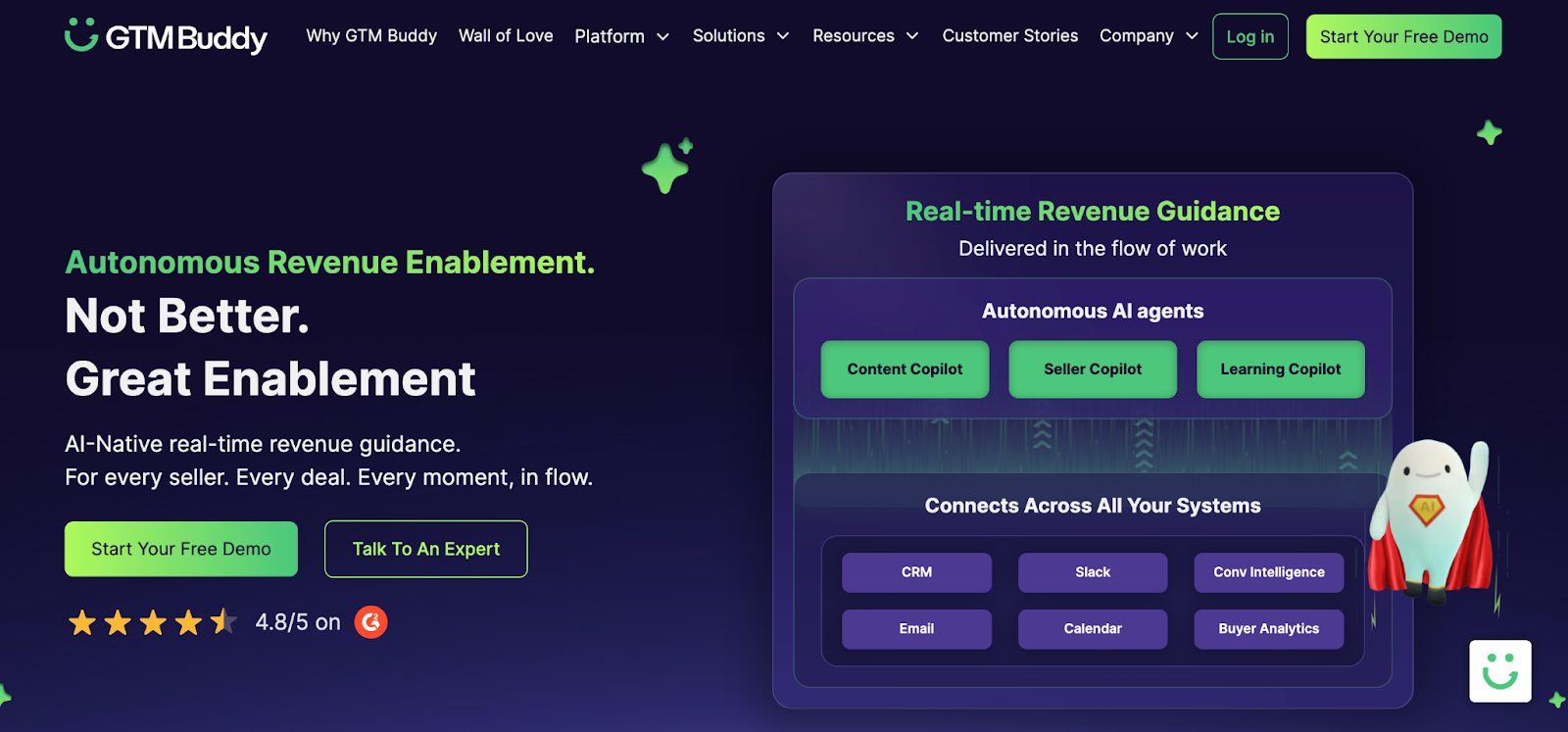The width and height of the screenshot is (1568, 732).
Task: Click the G2 review logo
Action: click(370, 622)
